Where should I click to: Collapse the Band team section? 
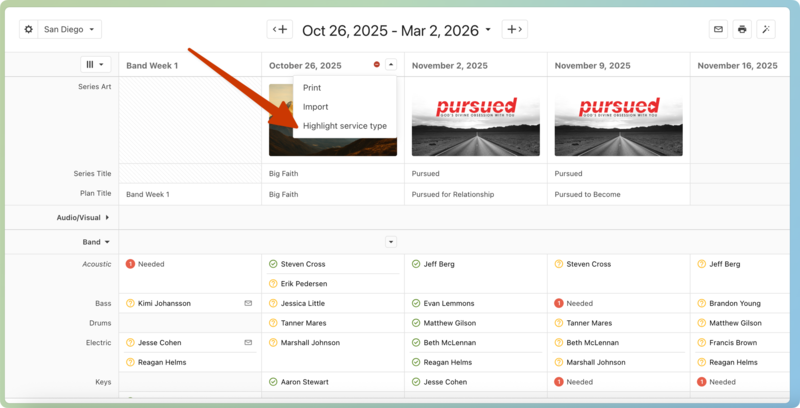(x=95, y=242)
